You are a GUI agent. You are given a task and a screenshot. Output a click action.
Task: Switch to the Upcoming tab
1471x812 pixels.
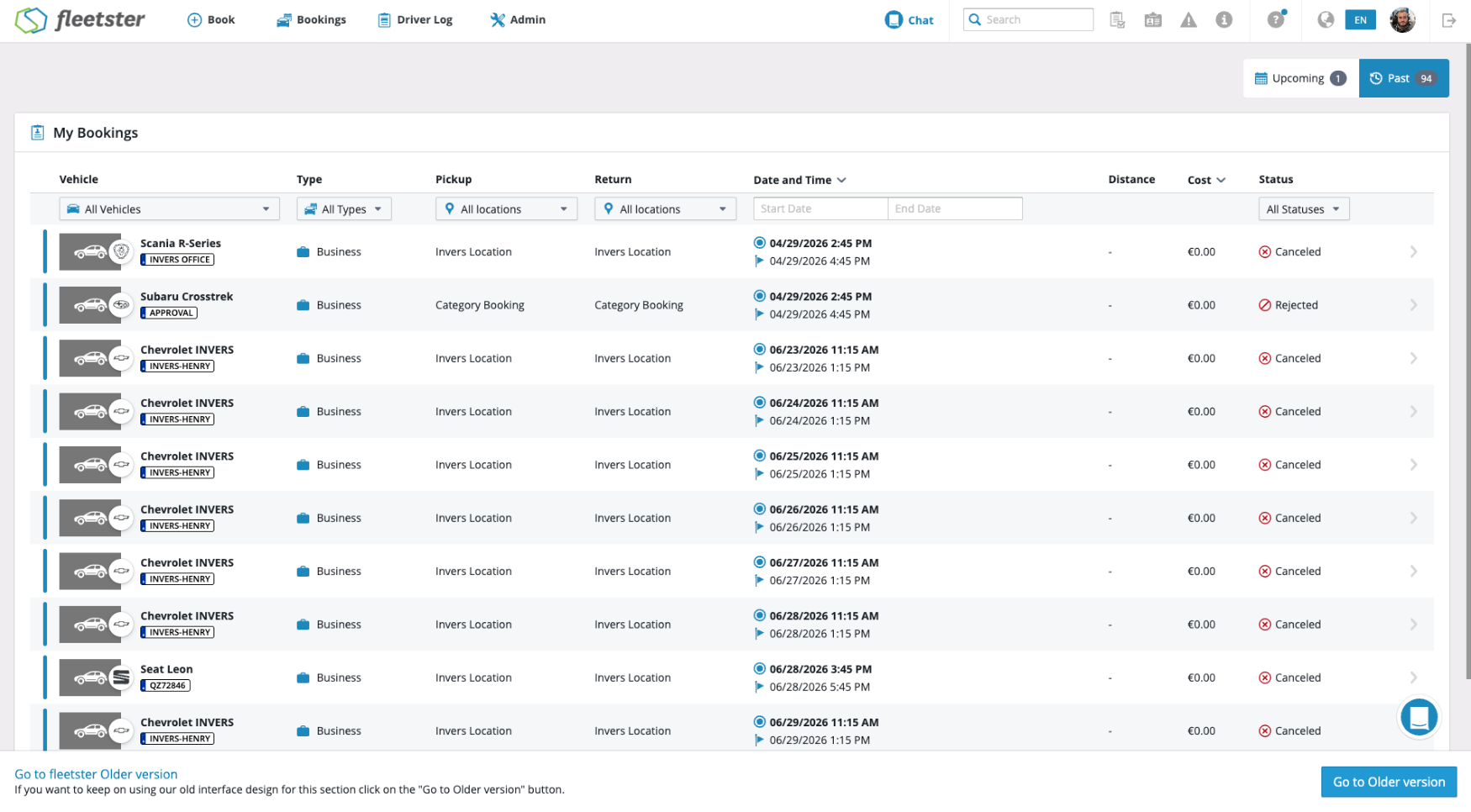(x=1300, y=78)
